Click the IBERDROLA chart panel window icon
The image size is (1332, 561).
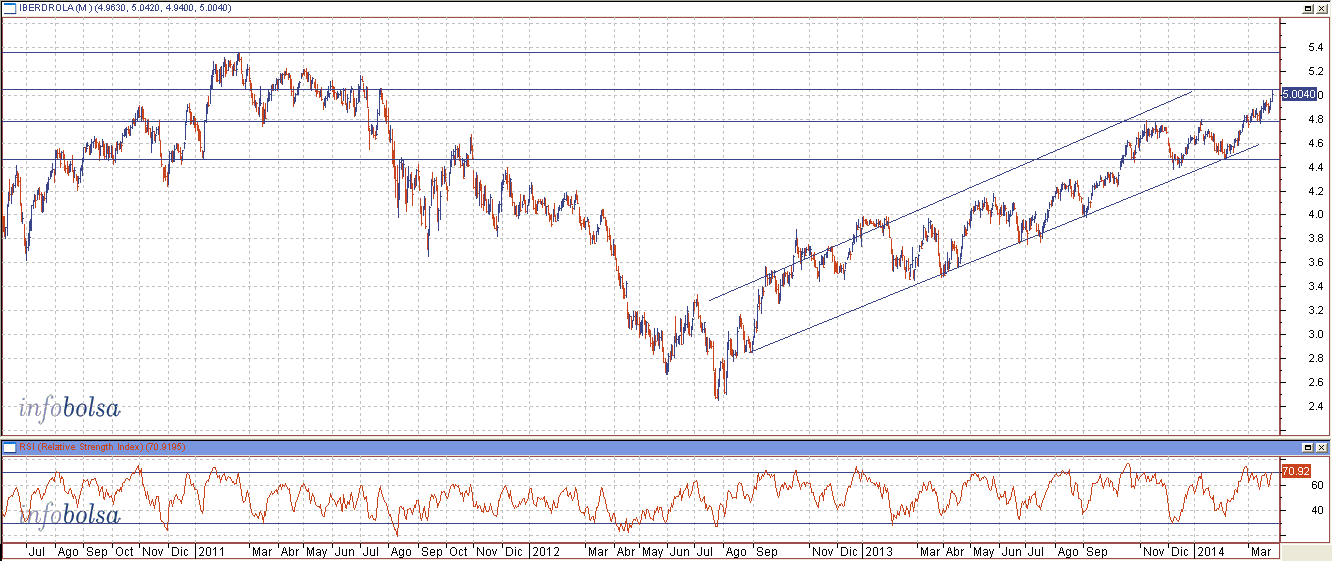point(9,7)
